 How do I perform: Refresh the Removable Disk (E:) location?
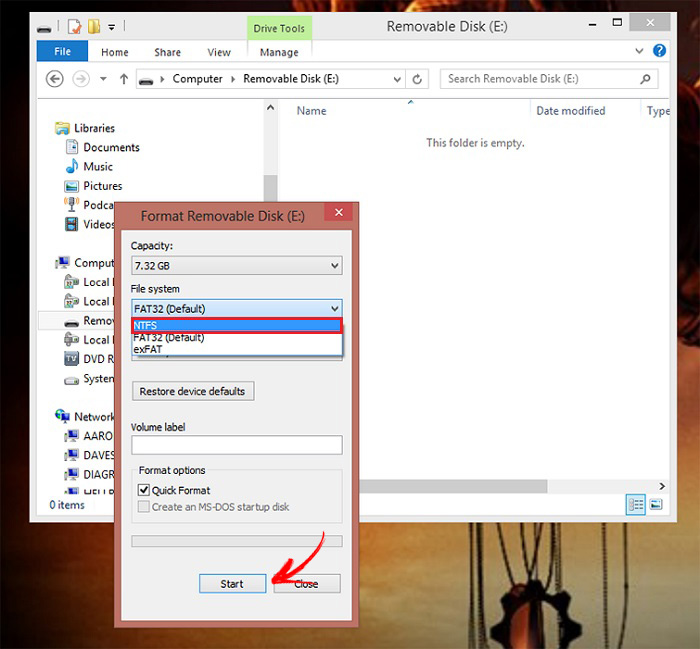tap(417, 79)
